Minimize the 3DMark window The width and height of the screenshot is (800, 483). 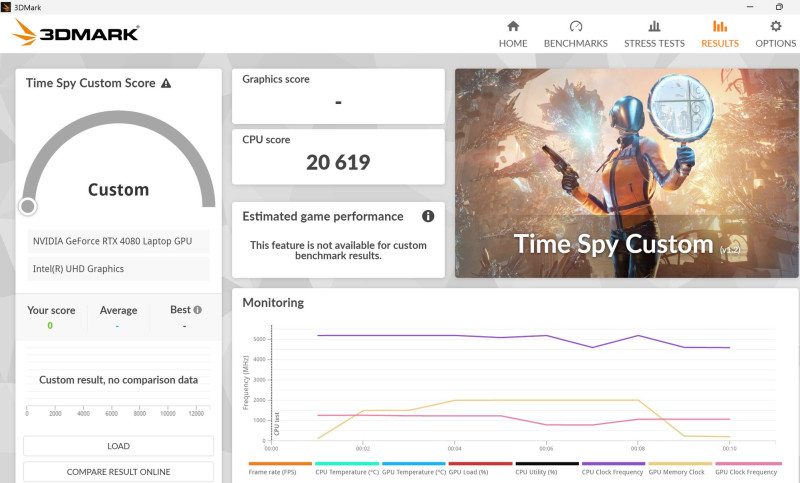[x=750, y=7]
